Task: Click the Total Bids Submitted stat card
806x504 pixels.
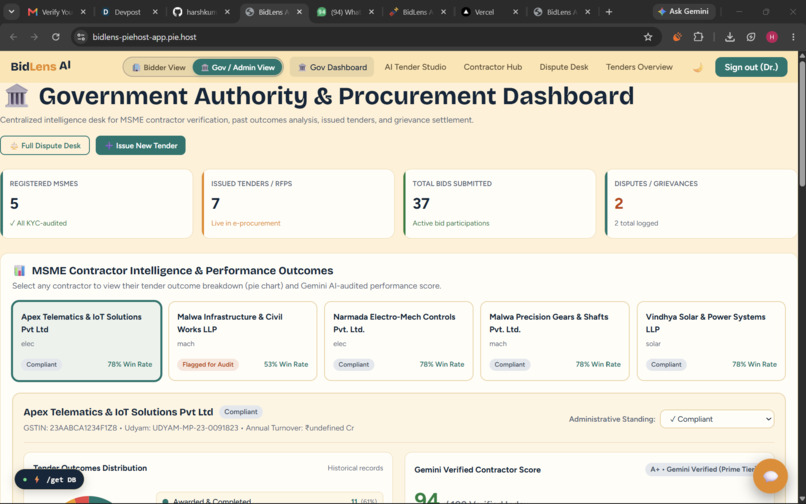Action: [499, 204]
